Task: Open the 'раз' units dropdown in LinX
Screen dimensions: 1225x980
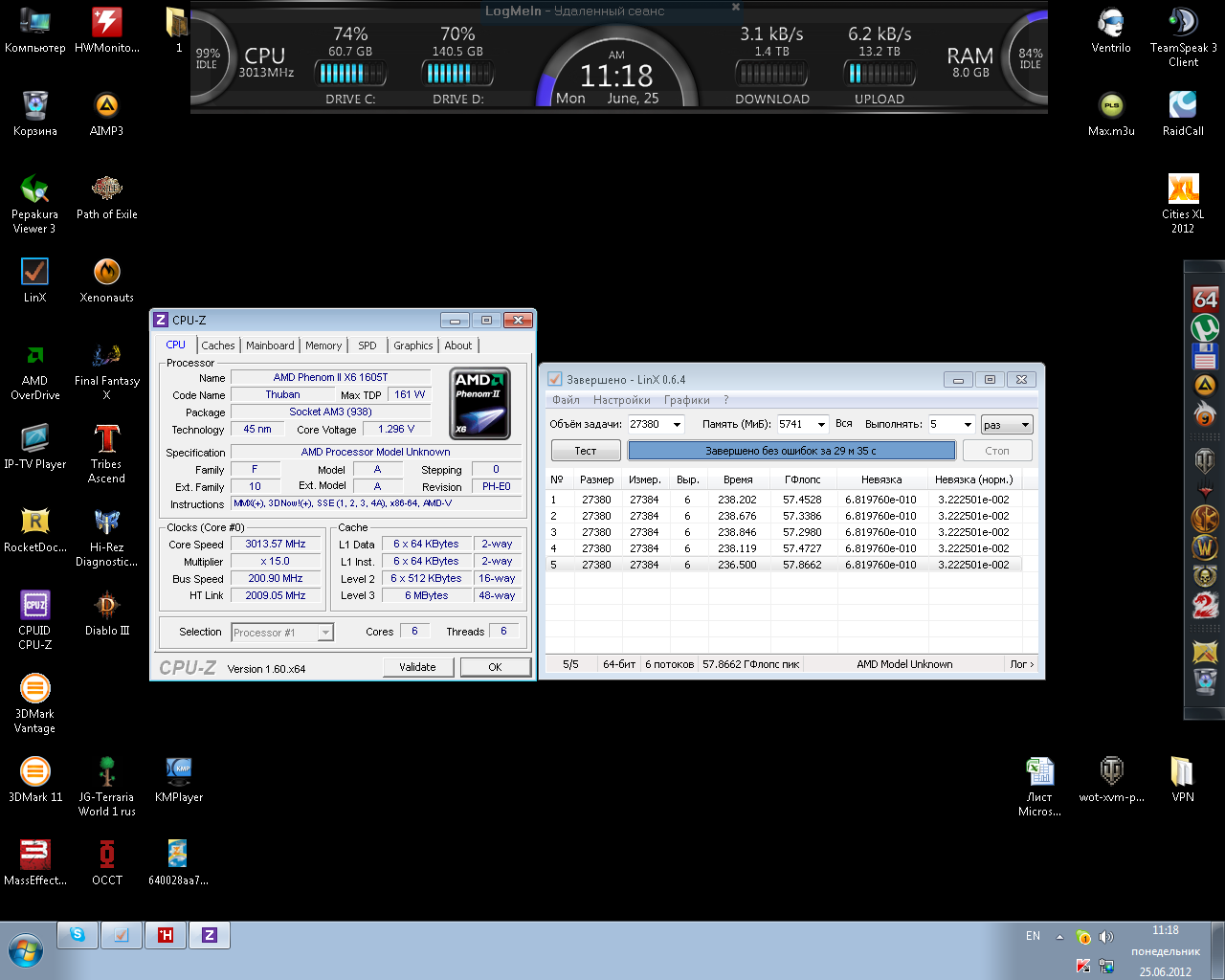Action: (1007, 425)
